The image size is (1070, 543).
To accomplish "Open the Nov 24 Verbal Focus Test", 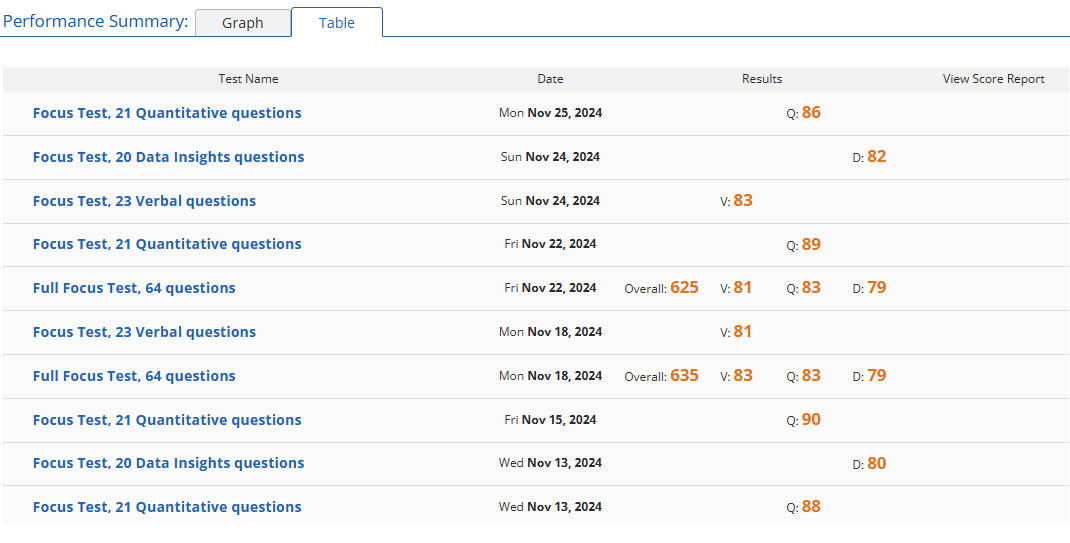I will point(144,201).
